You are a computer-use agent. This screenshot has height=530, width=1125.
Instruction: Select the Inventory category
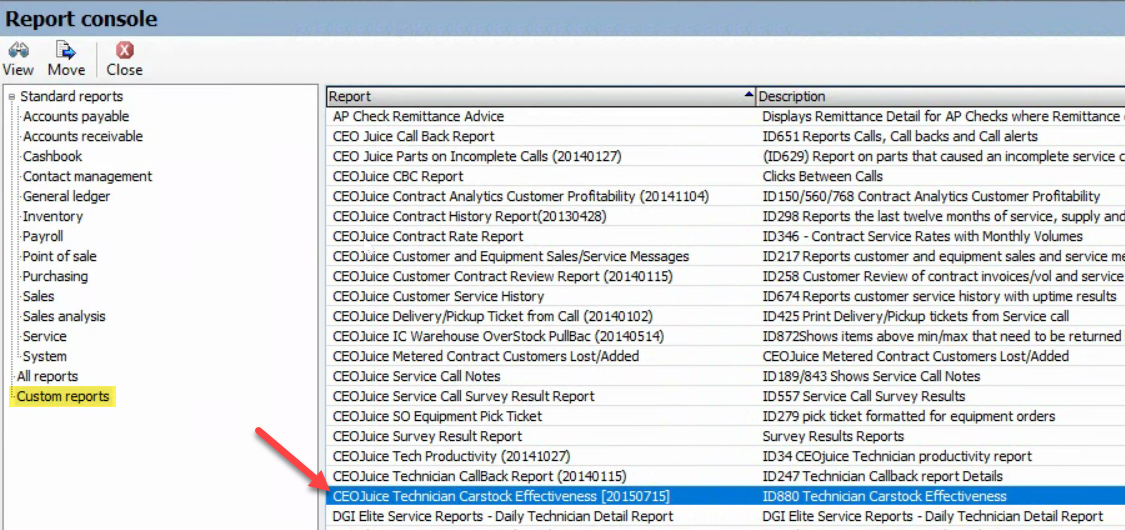pyautogui.click(x=52, y=216)
